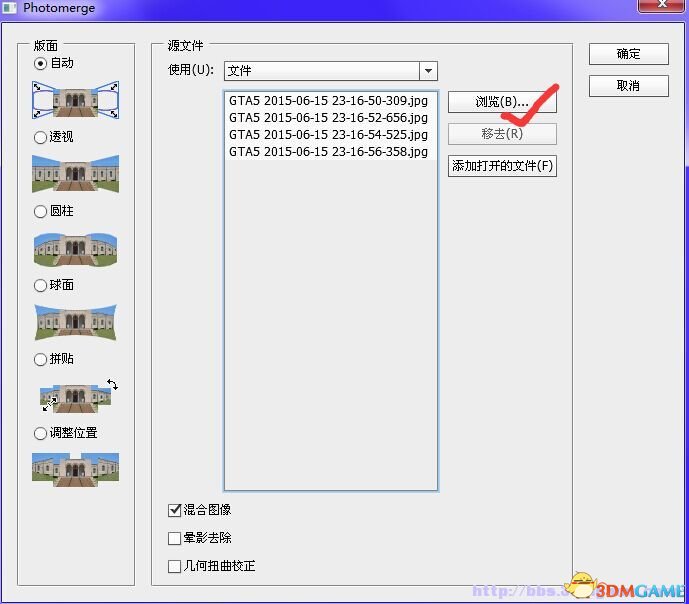Click the Collage layout preview icon
The height and width of the screenshot is (604, 689).
click(77, 396)
